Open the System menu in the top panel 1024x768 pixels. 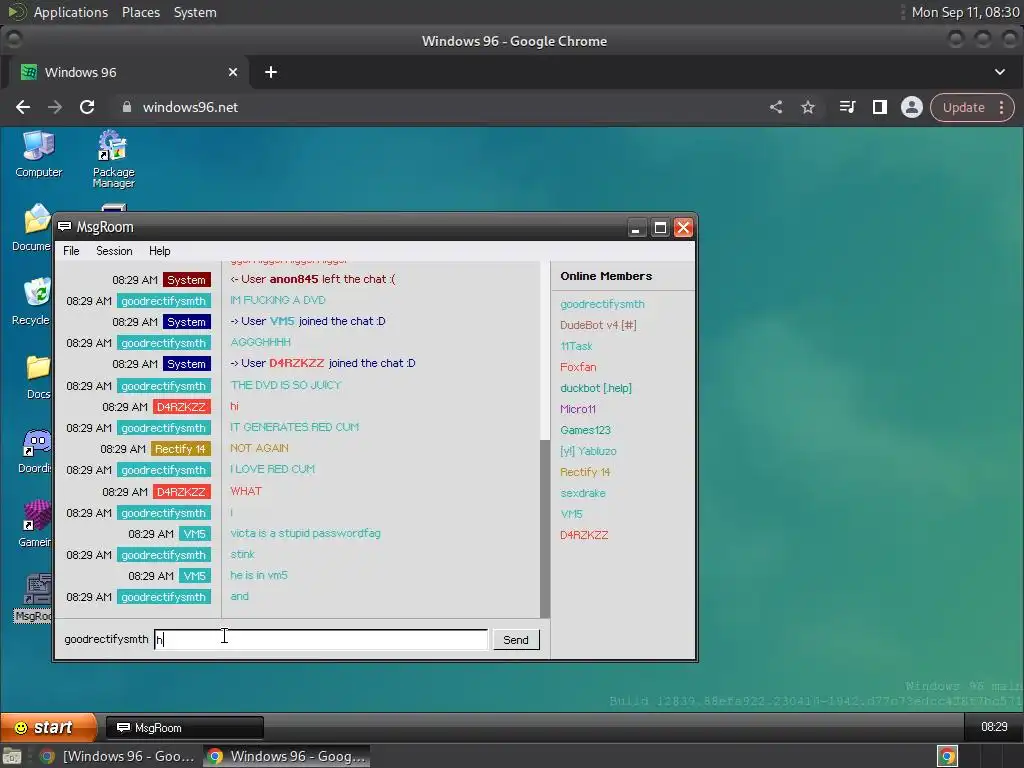click(195, 12)
